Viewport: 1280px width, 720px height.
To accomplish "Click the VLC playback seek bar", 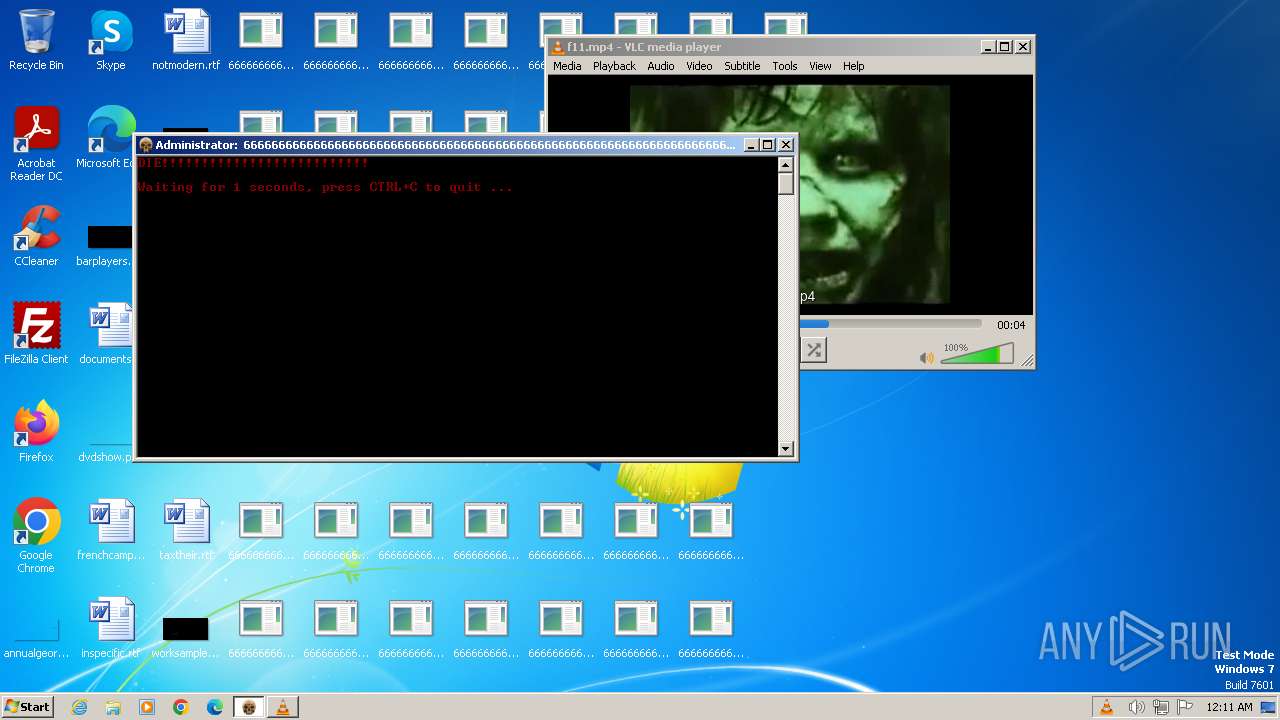I will coord(890,324).
